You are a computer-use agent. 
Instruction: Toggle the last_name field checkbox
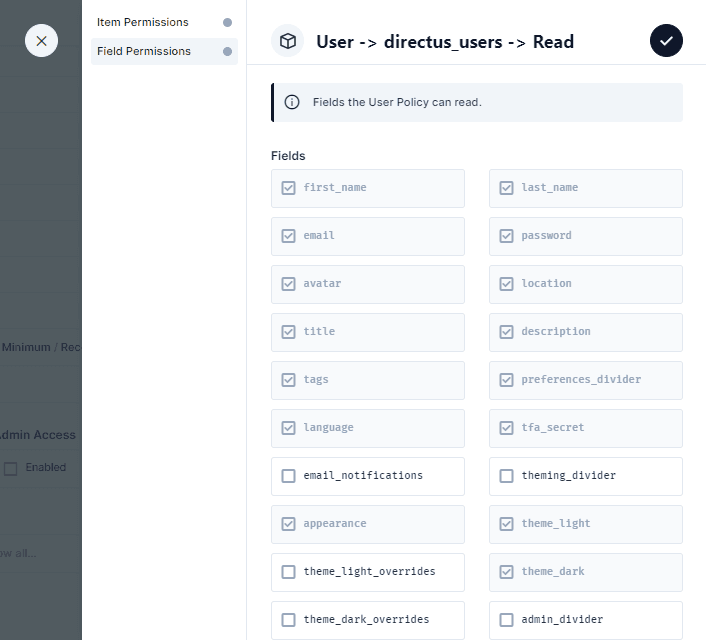coord(506,188)
